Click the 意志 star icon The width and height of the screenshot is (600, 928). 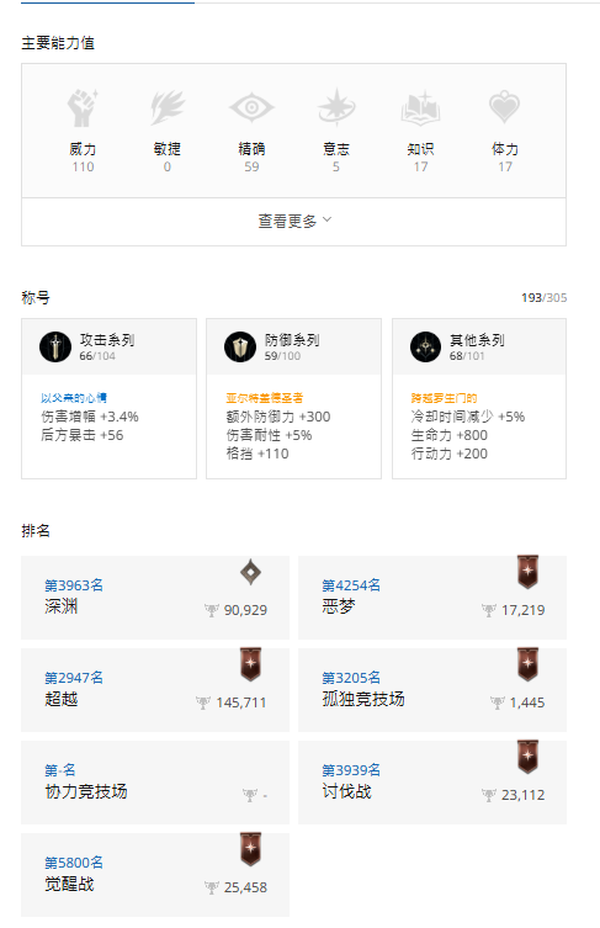(336, 107)
